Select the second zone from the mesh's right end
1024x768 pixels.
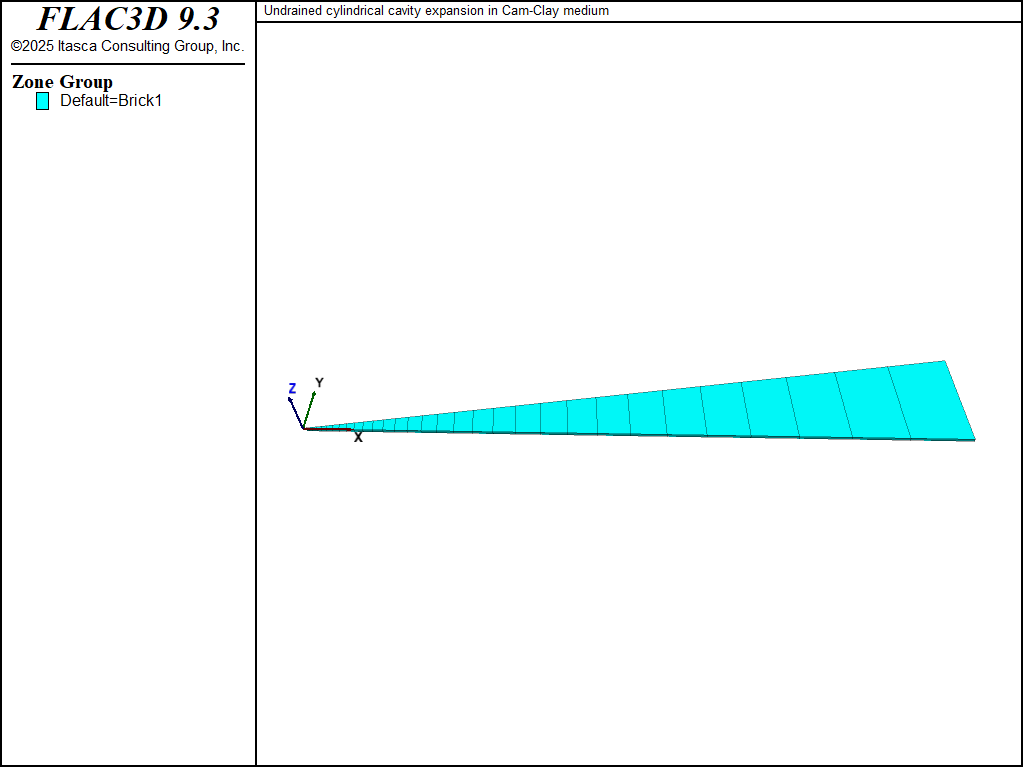pyautogui.click(x=872, y=405)
